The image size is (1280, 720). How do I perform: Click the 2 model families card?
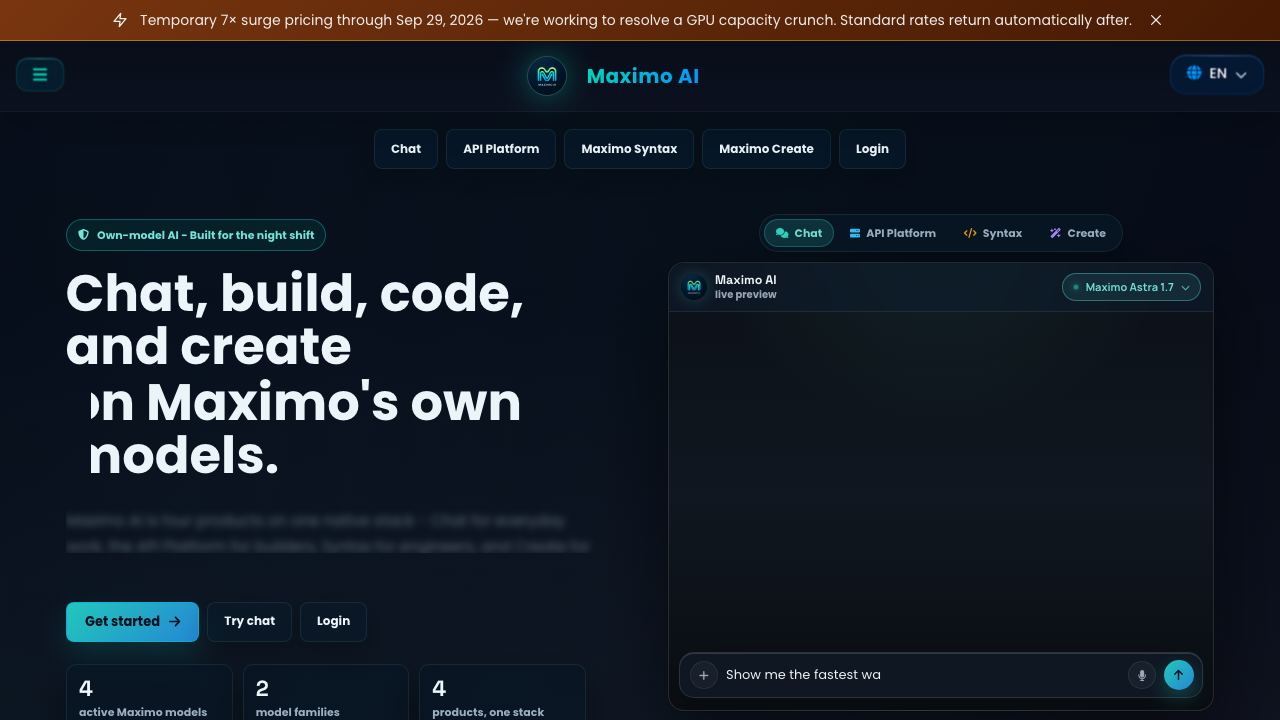[326, 693]
